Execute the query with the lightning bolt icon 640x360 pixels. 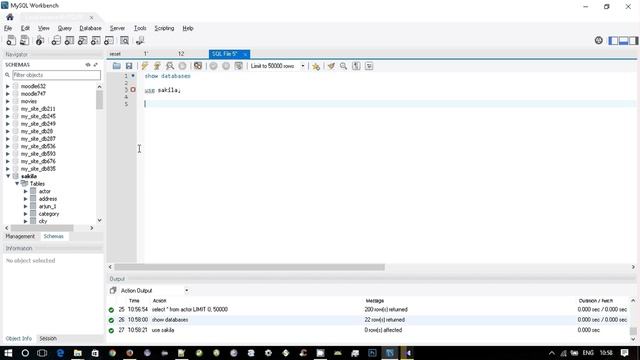click(x=145, y=66)
